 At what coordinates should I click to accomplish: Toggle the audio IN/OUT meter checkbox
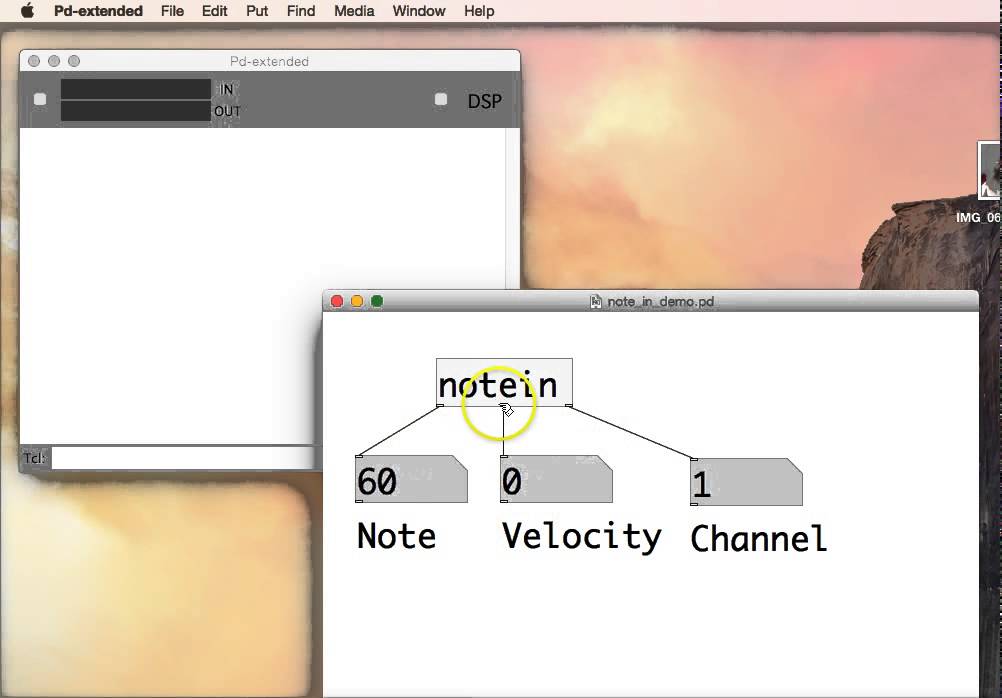pyautogui.click(x=40, y=99)
